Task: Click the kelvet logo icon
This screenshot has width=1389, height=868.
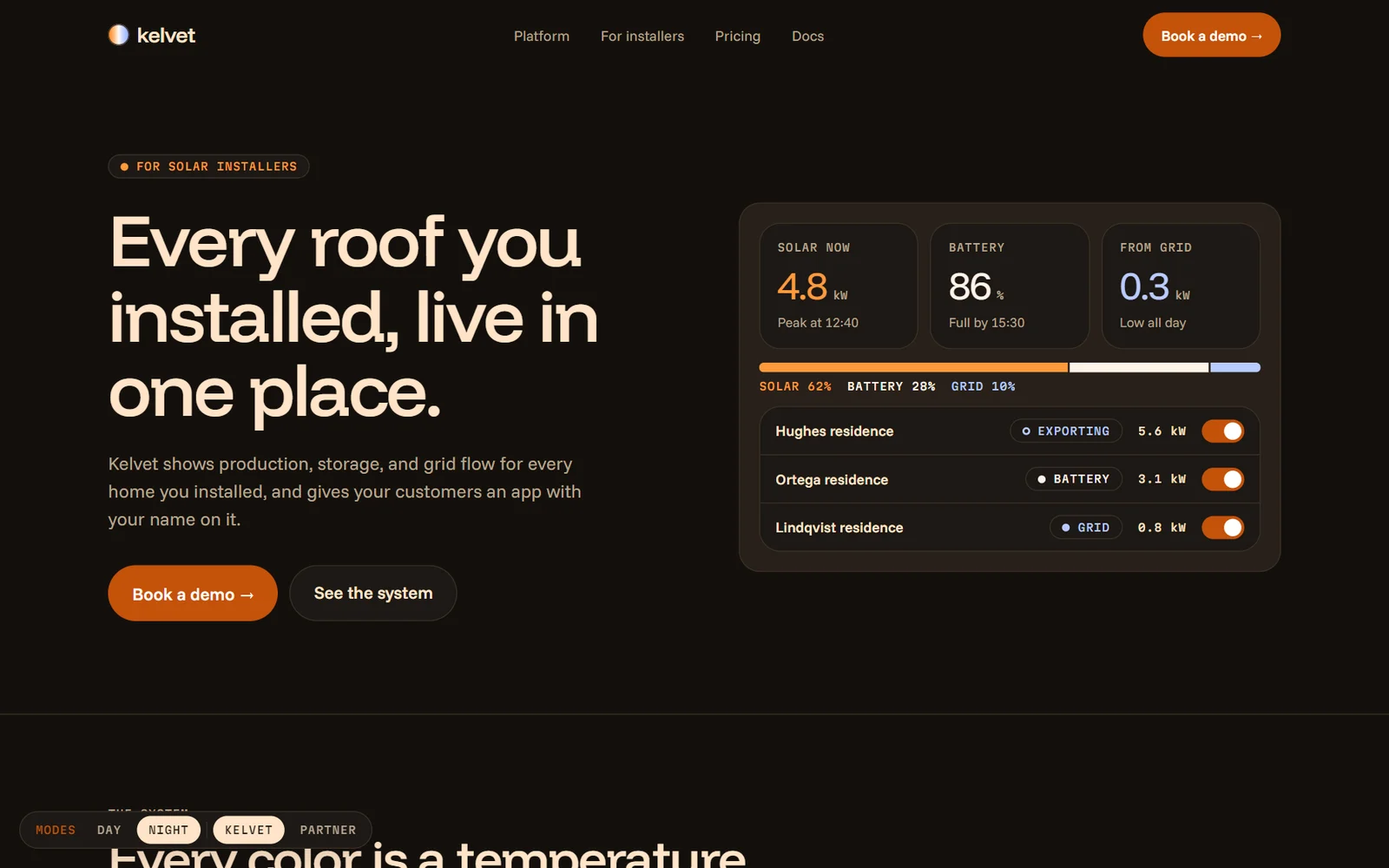Action: click(118, 35)
